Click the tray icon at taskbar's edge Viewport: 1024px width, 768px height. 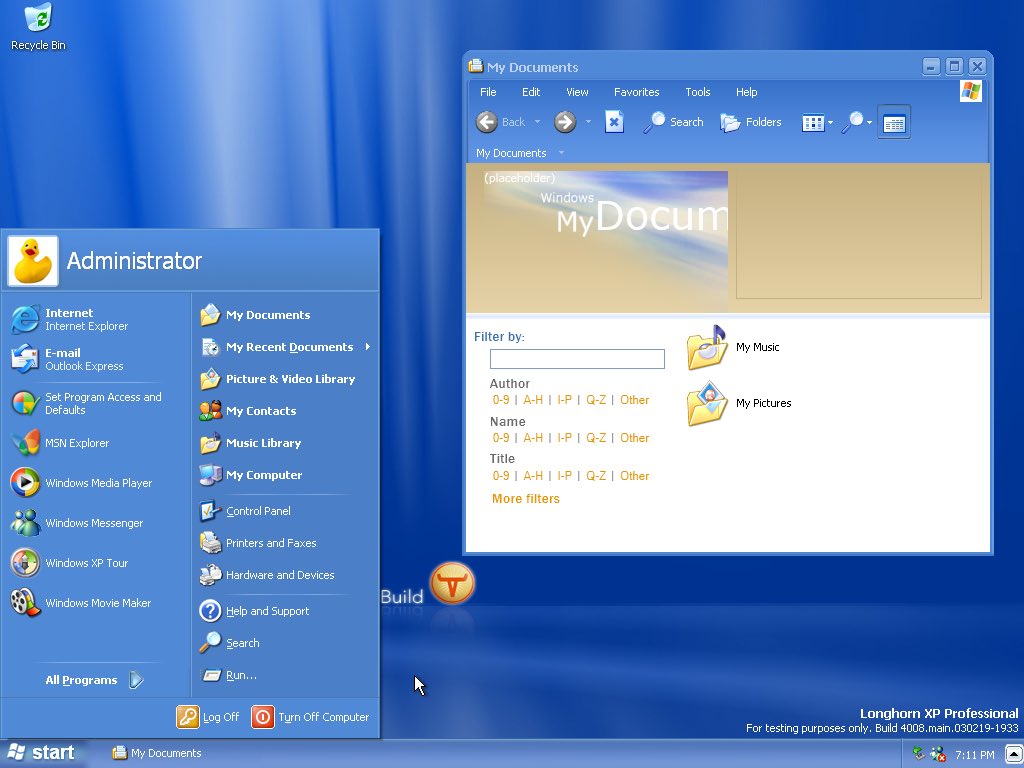click(1014, 754)
